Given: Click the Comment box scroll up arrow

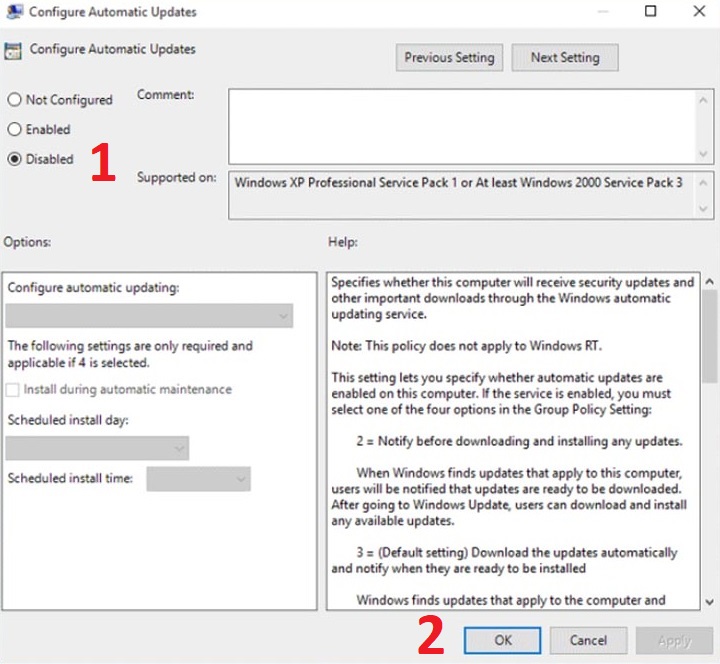Looking at the screenshot, I should (703, 100).
